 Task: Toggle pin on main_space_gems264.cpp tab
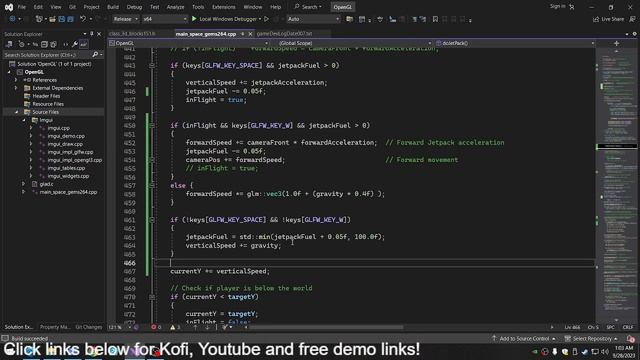pyautogui.click(x=243, y=34)
